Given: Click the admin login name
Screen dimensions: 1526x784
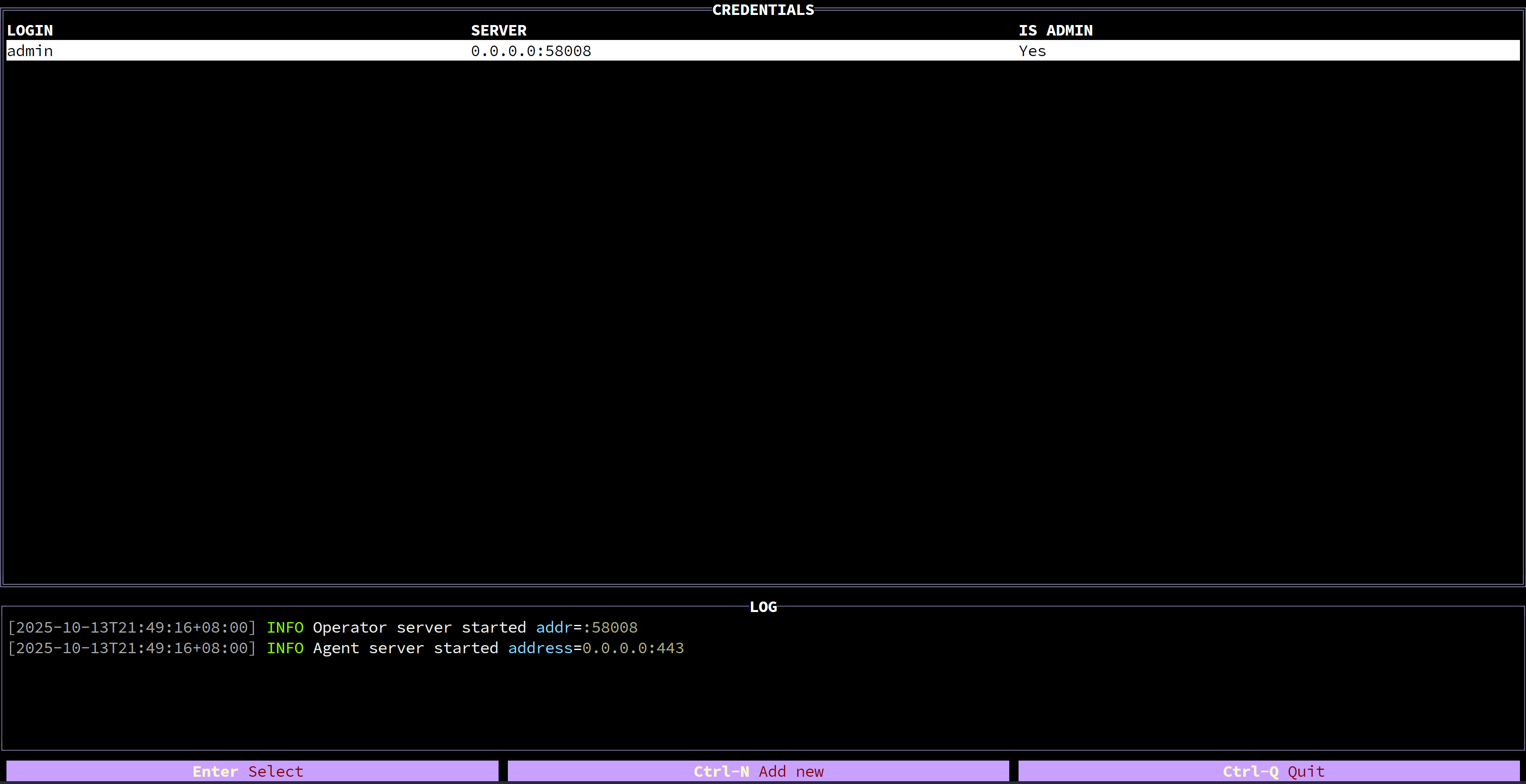Looking at the screenshot, I should tap(29, 51).
